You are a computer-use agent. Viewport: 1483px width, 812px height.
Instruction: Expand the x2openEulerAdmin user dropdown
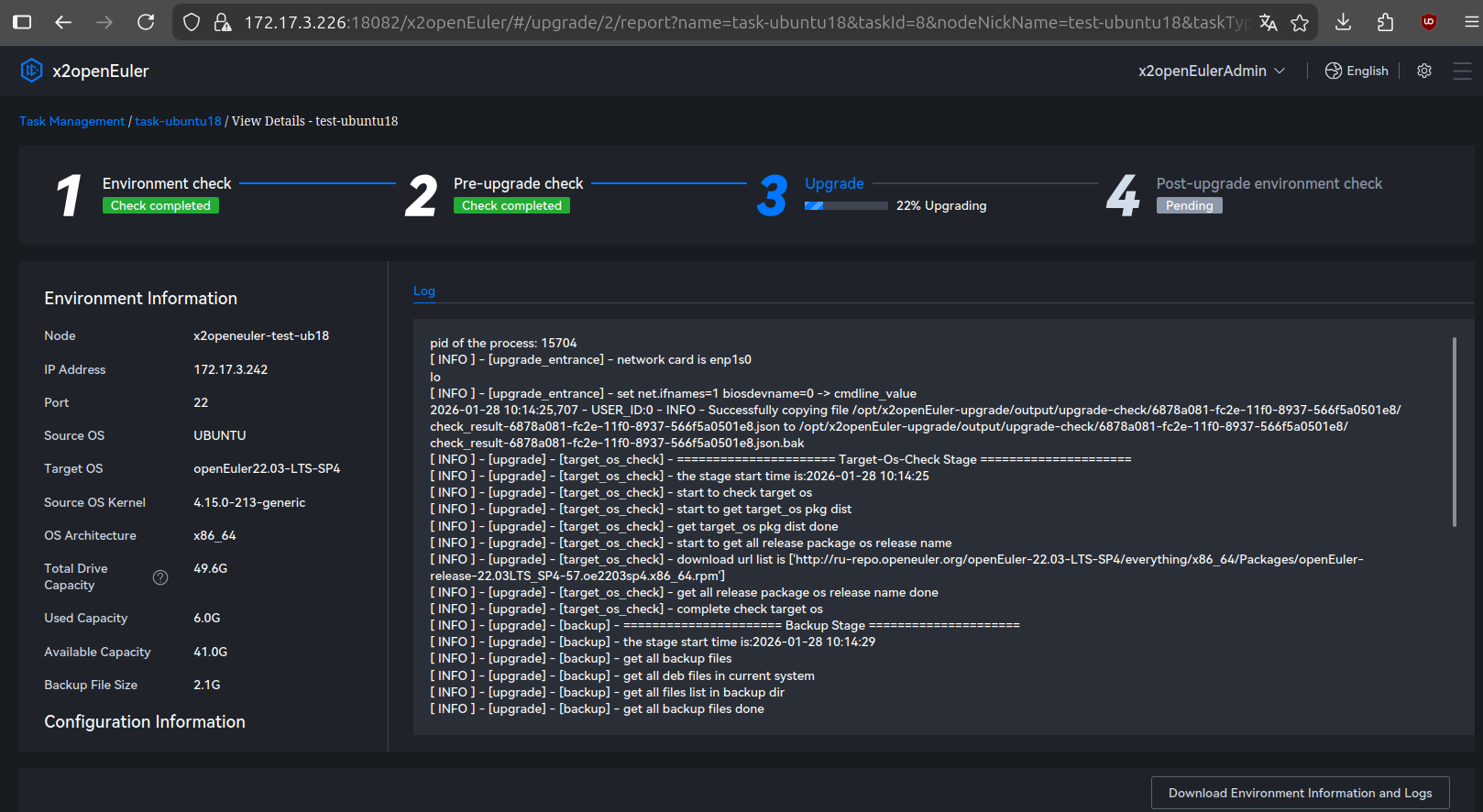tap(1211, 71)
